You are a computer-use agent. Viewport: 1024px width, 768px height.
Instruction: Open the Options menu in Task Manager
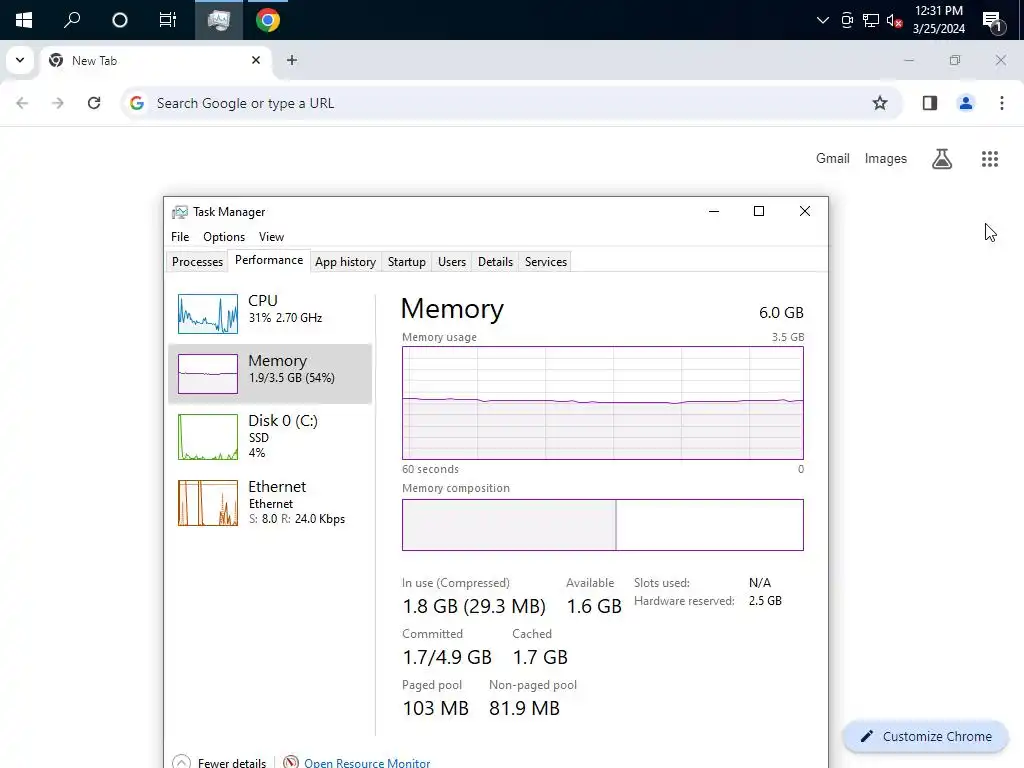tap(224, 237)
